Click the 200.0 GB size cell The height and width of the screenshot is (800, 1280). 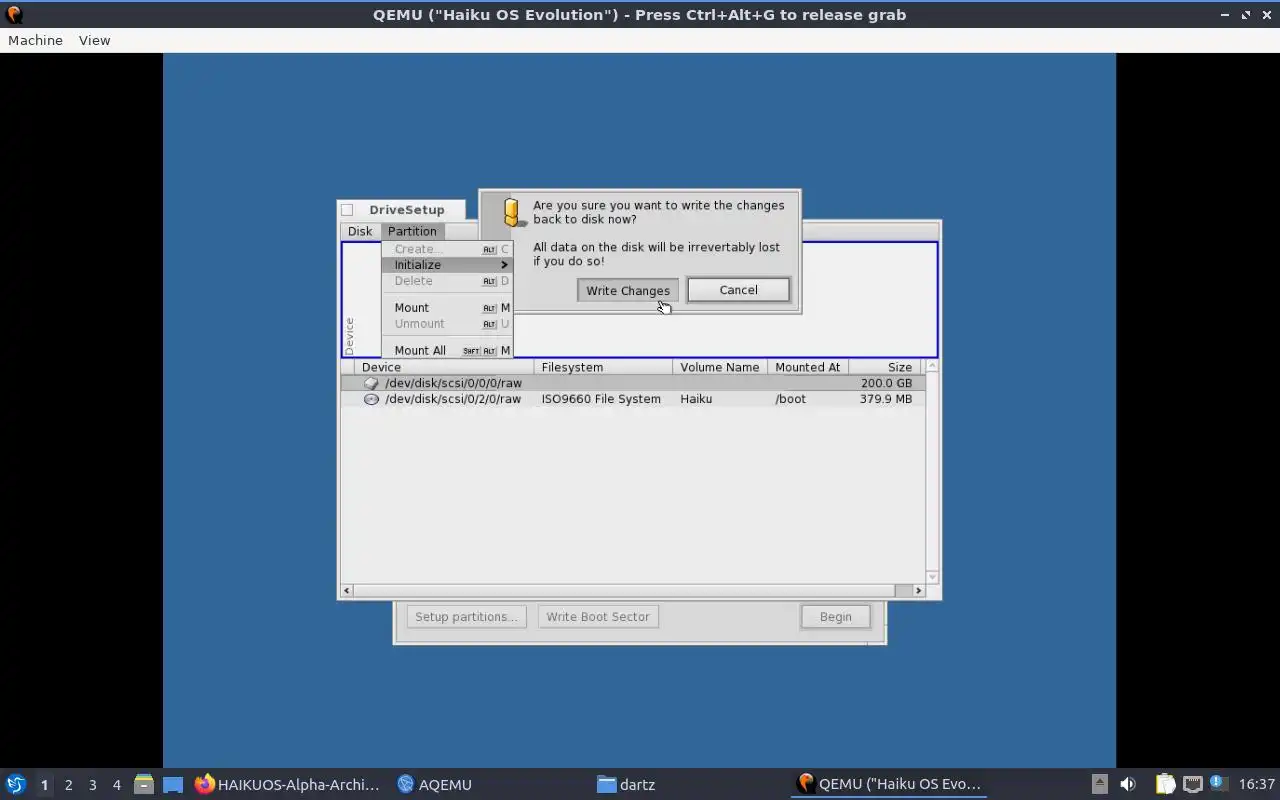(886, 383)
